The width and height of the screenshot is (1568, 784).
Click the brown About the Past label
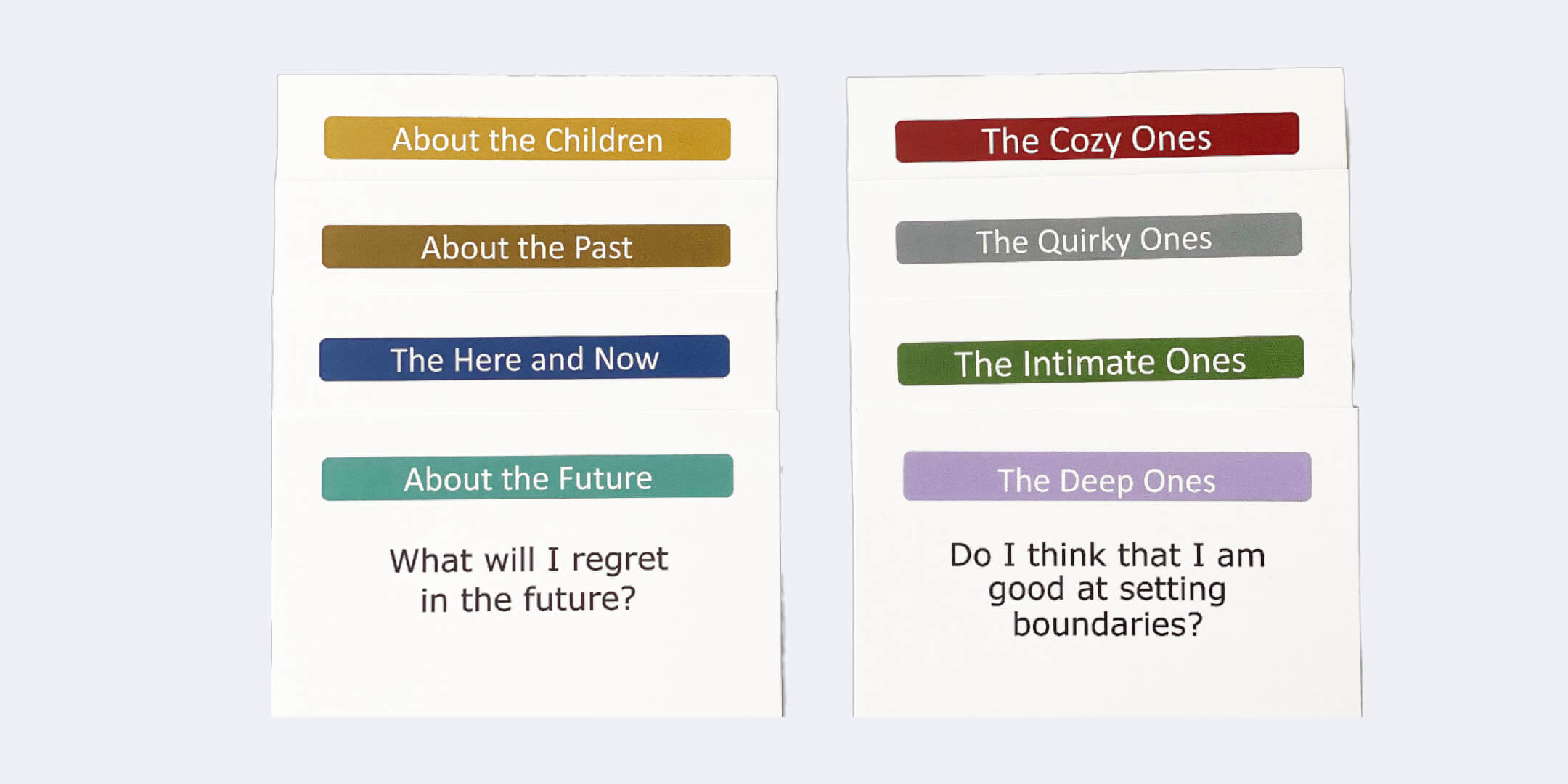[x=526, y=246]
